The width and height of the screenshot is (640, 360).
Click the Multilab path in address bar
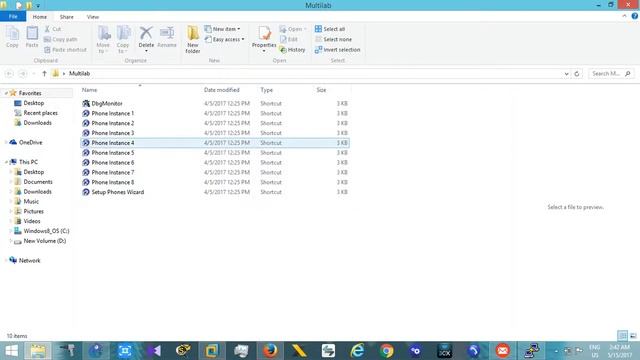(x=80, y=73)
